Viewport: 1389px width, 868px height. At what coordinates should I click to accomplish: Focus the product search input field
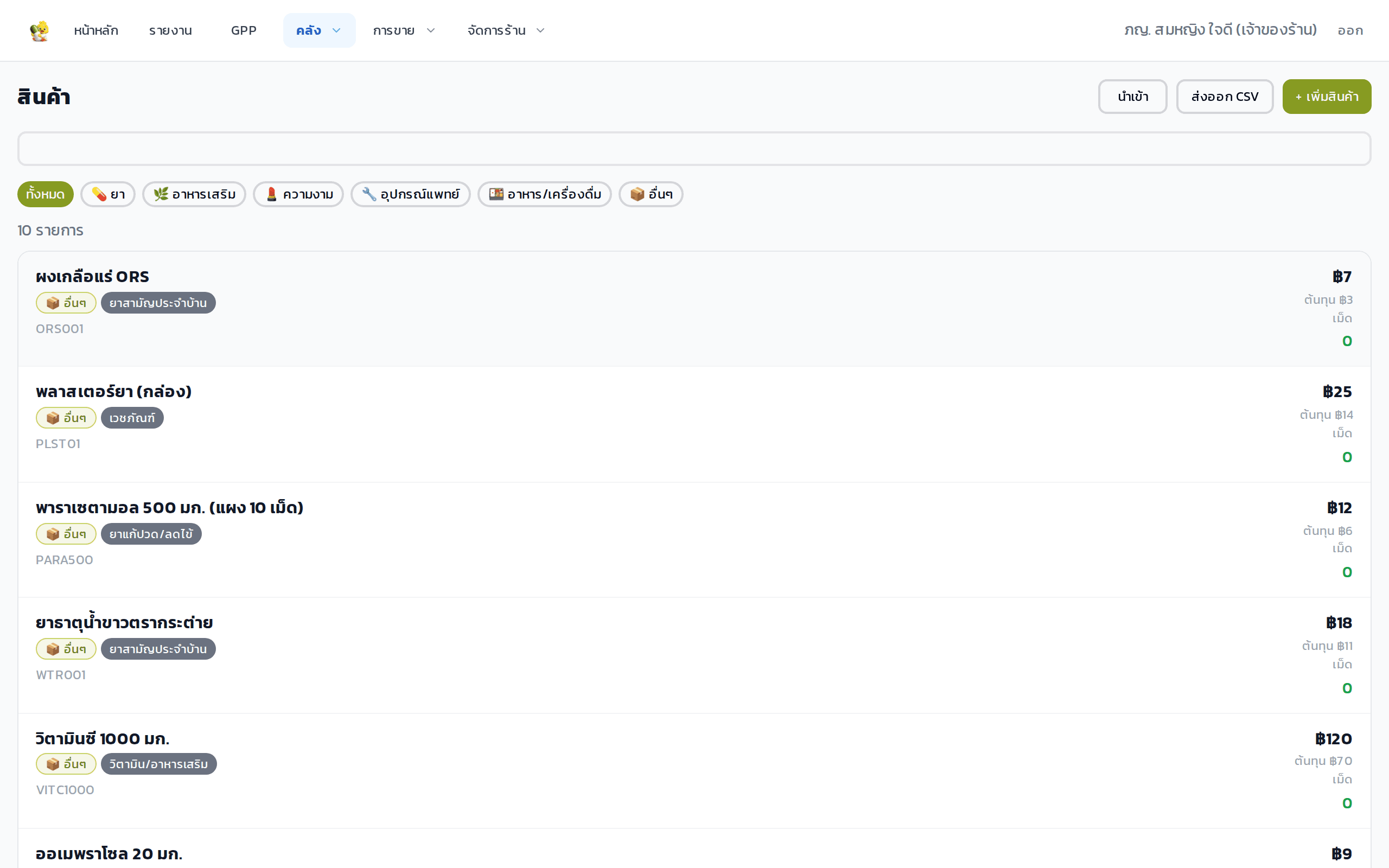coord(694,149)
